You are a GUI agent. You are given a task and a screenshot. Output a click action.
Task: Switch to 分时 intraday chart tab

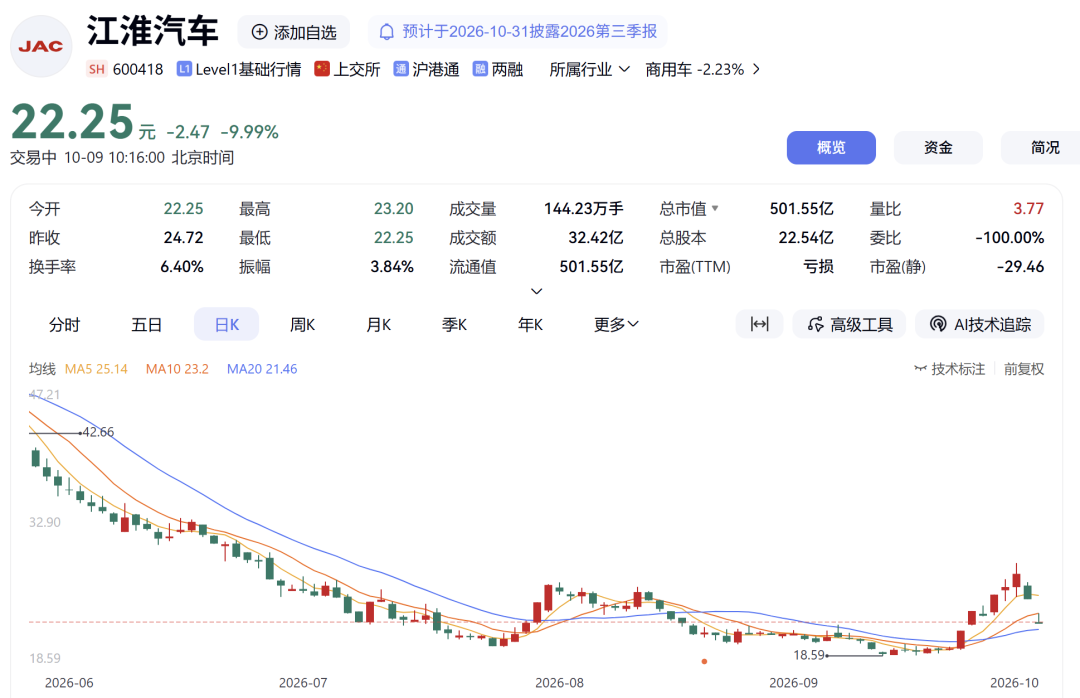tap(65, 324)
